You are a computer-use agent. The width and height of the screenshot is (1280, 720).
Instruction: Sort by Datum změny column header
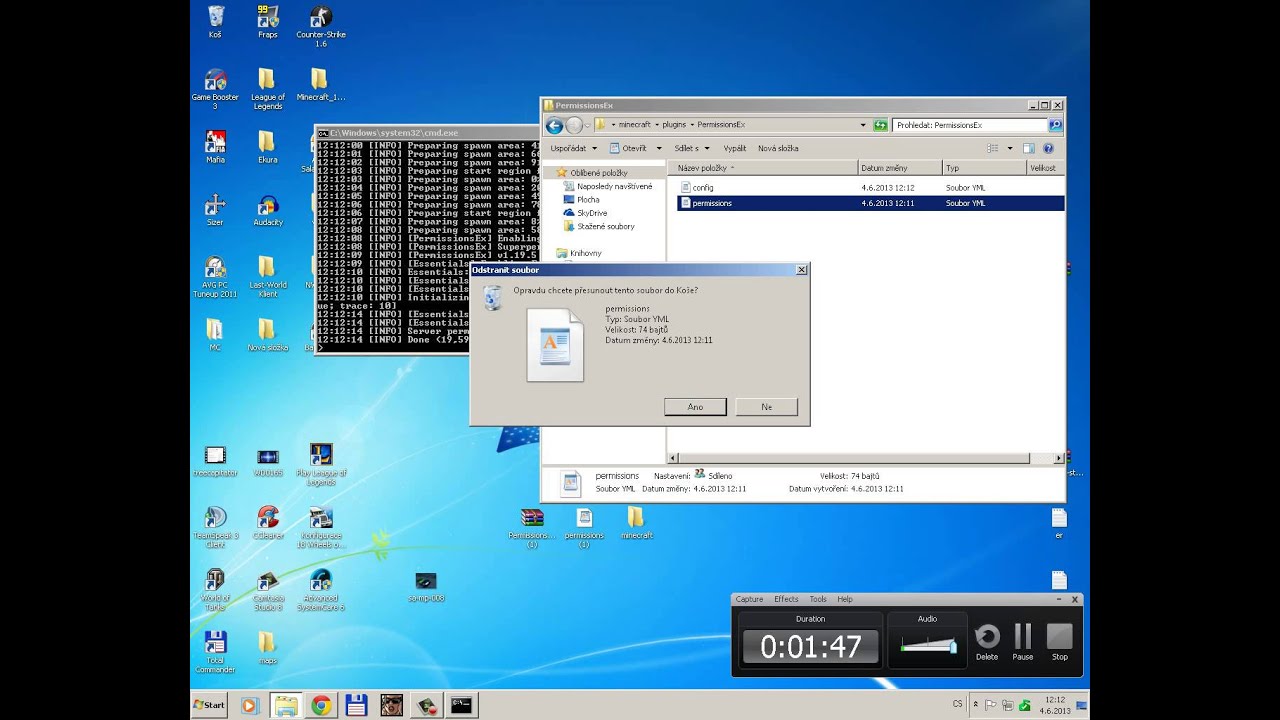click(x=900, y=168)
